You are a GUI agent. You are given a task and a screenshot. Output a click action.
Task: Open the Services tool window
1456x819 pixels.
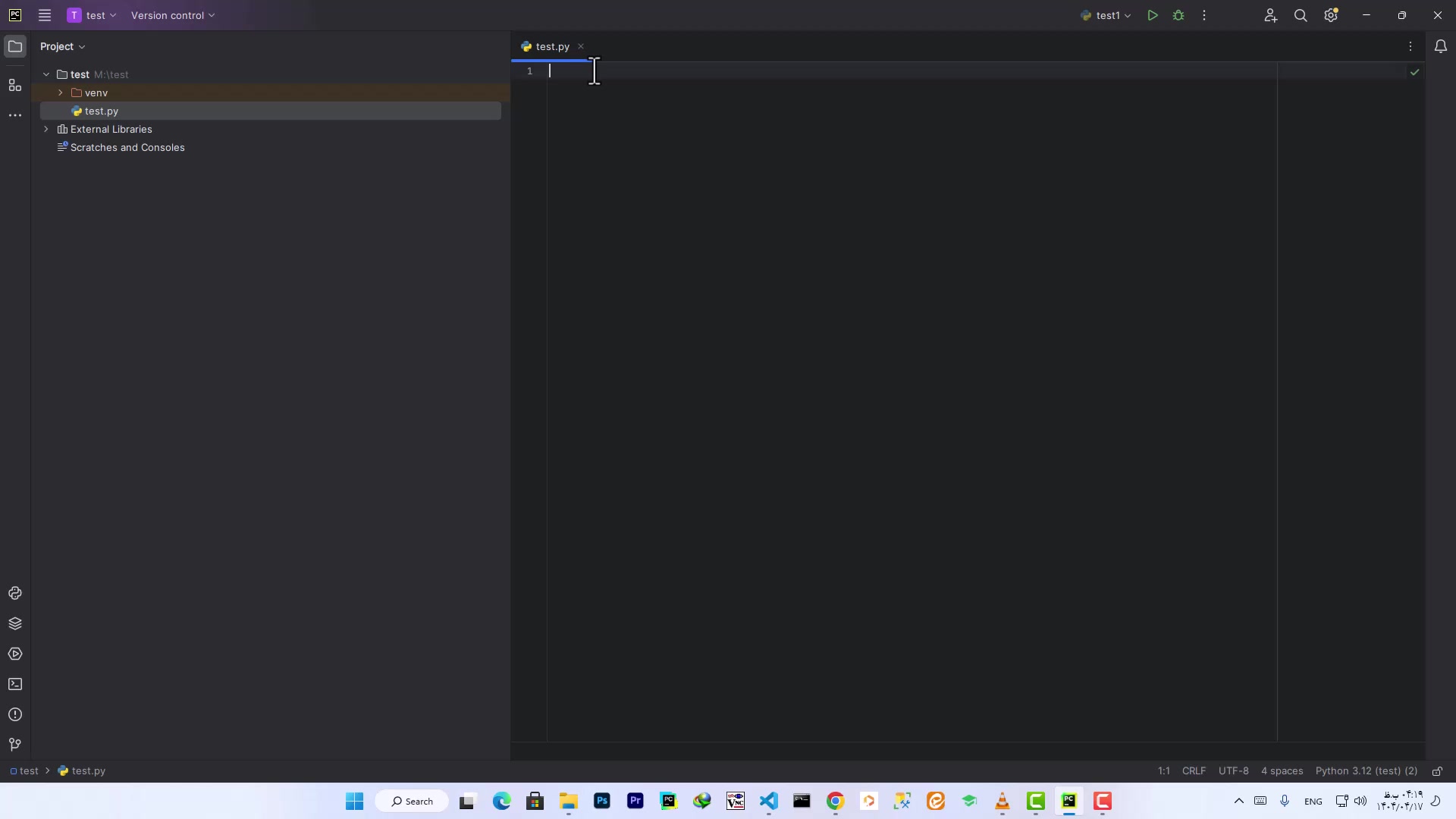coord(15,654)
